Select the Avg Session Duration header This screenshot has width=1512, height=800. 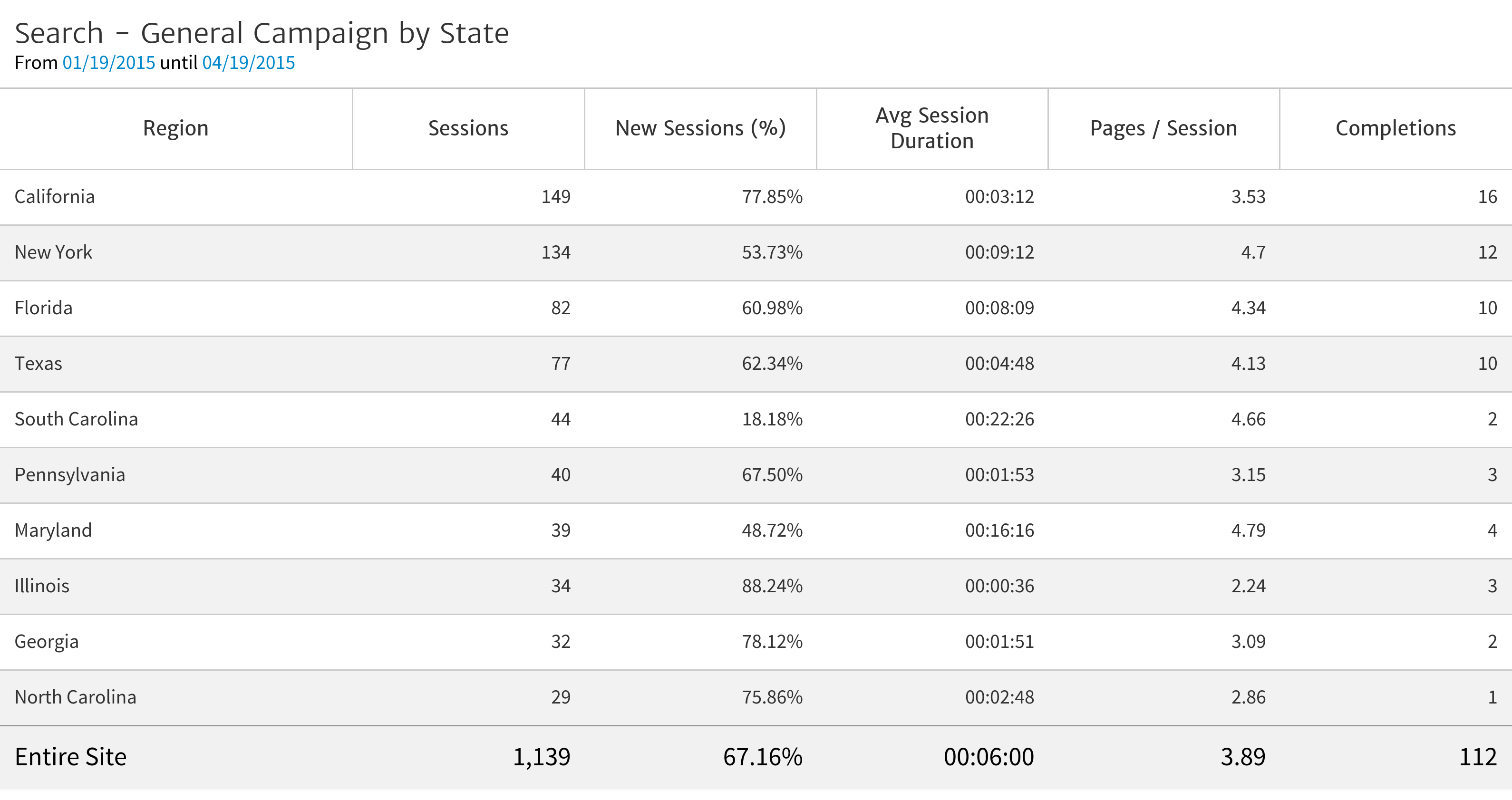pyautogui.click(x=931, y=128)
